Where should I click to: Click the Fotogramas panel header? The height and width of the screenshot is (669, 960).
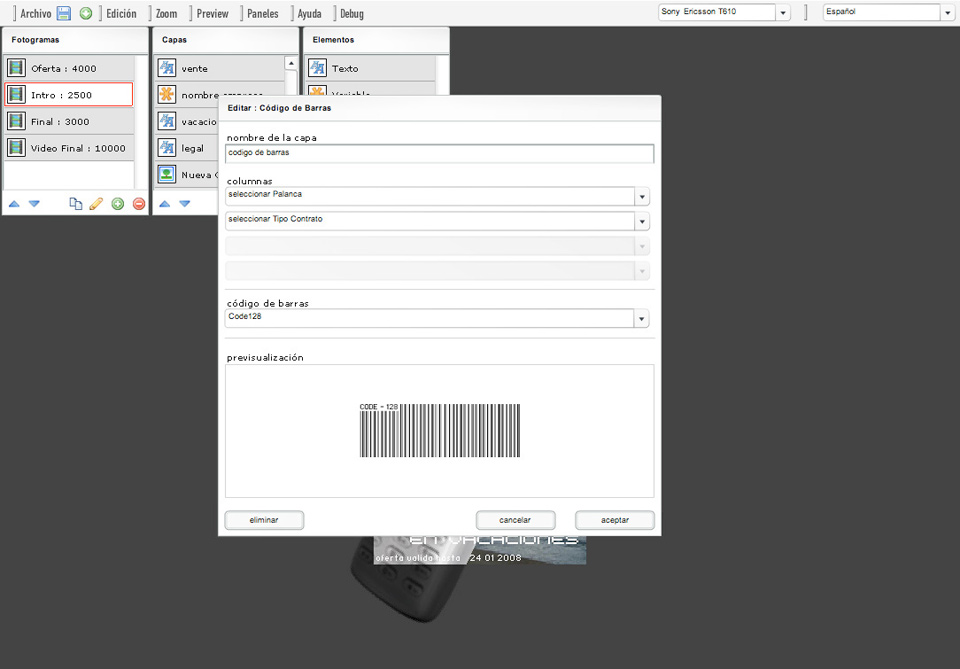tap(75, 40)
